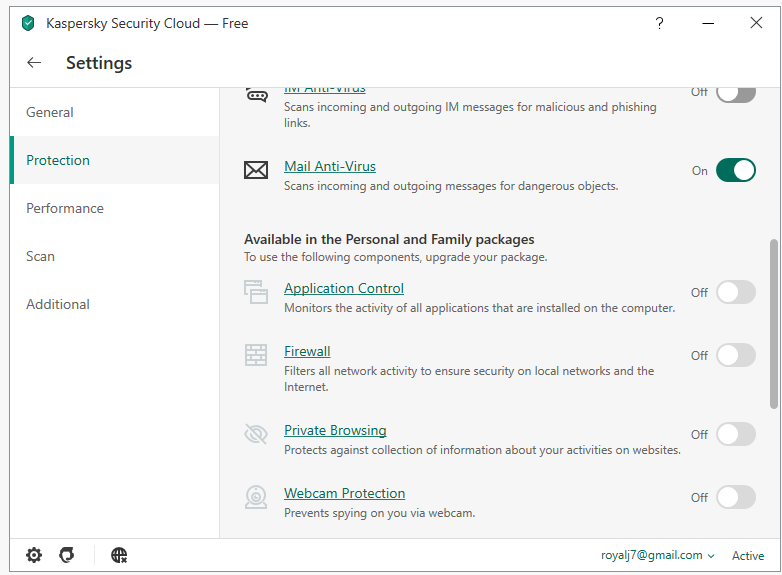Screen dimensions: 782x575
Task: Click the support agent icon in bottom bar
Action: [67, 555]
